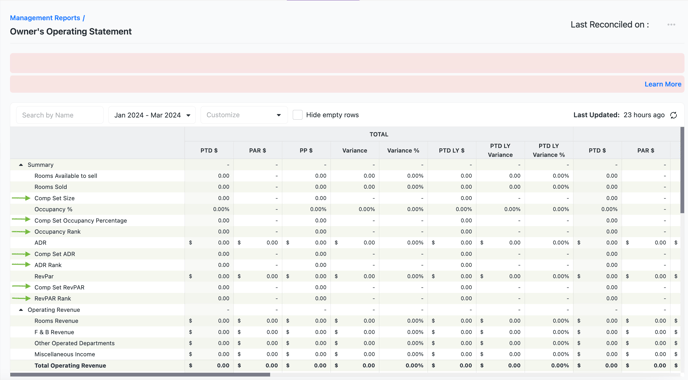Image resolution: width=688 pixels, height=380 pixels.
Task: Click the first PAR $ column header
Action: [258, 151]
